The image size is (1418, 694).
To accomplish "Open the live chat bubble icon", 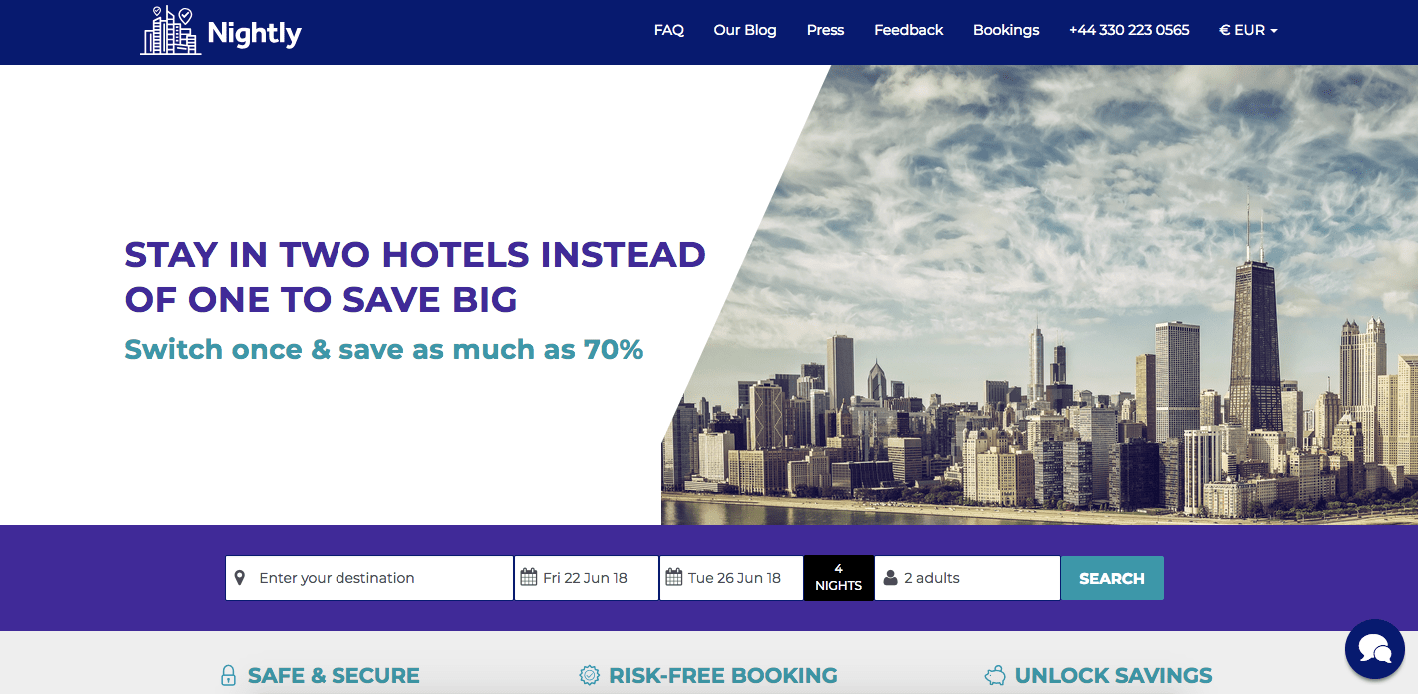I will 1375,649.
